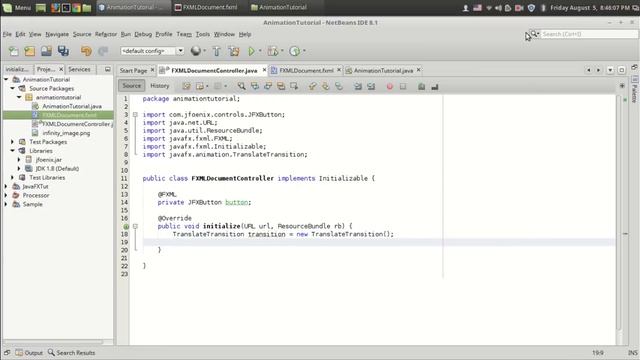
Task: Collapse the Source Packages node
Action: (x=13, y=88)
